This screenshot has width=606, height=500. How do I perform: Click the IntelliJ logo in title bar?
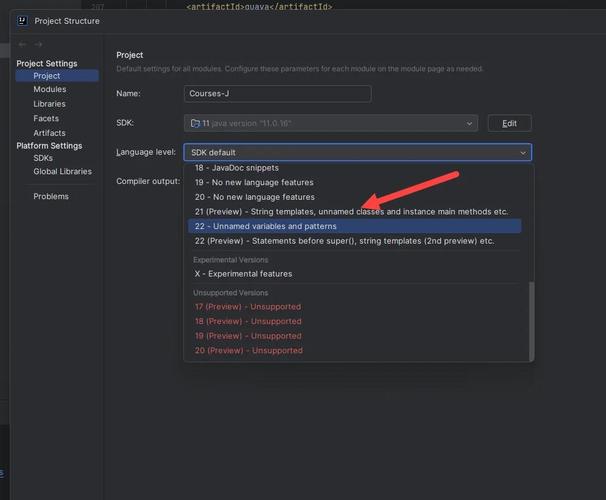22,20
